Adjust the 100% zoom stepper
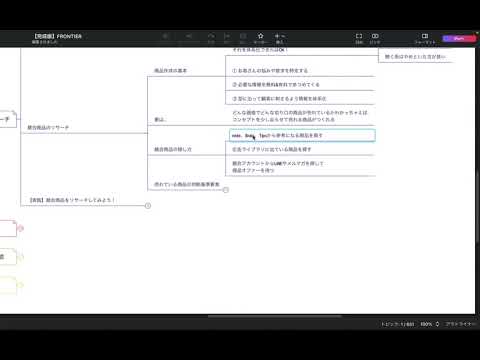This screenshot has height=360, width=480. pyautogui.click(x=437, y=324)
